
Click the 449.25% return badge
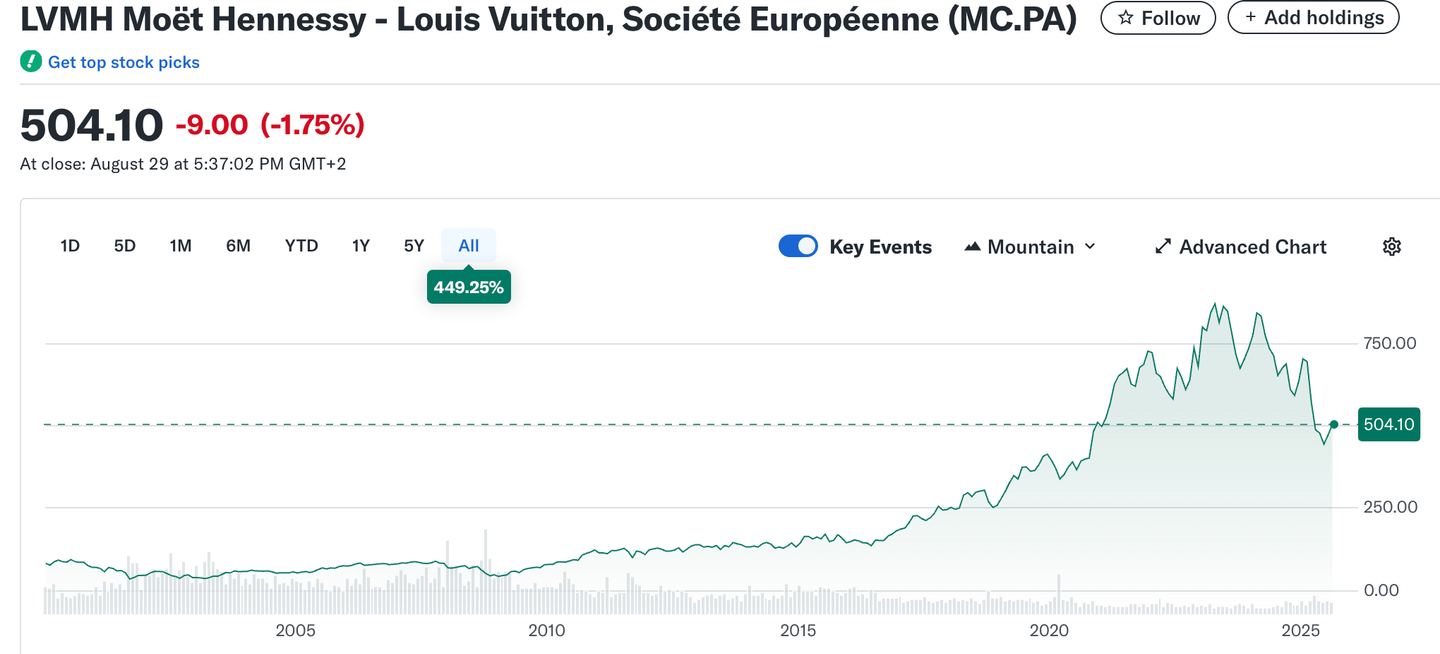coord(468,287)
